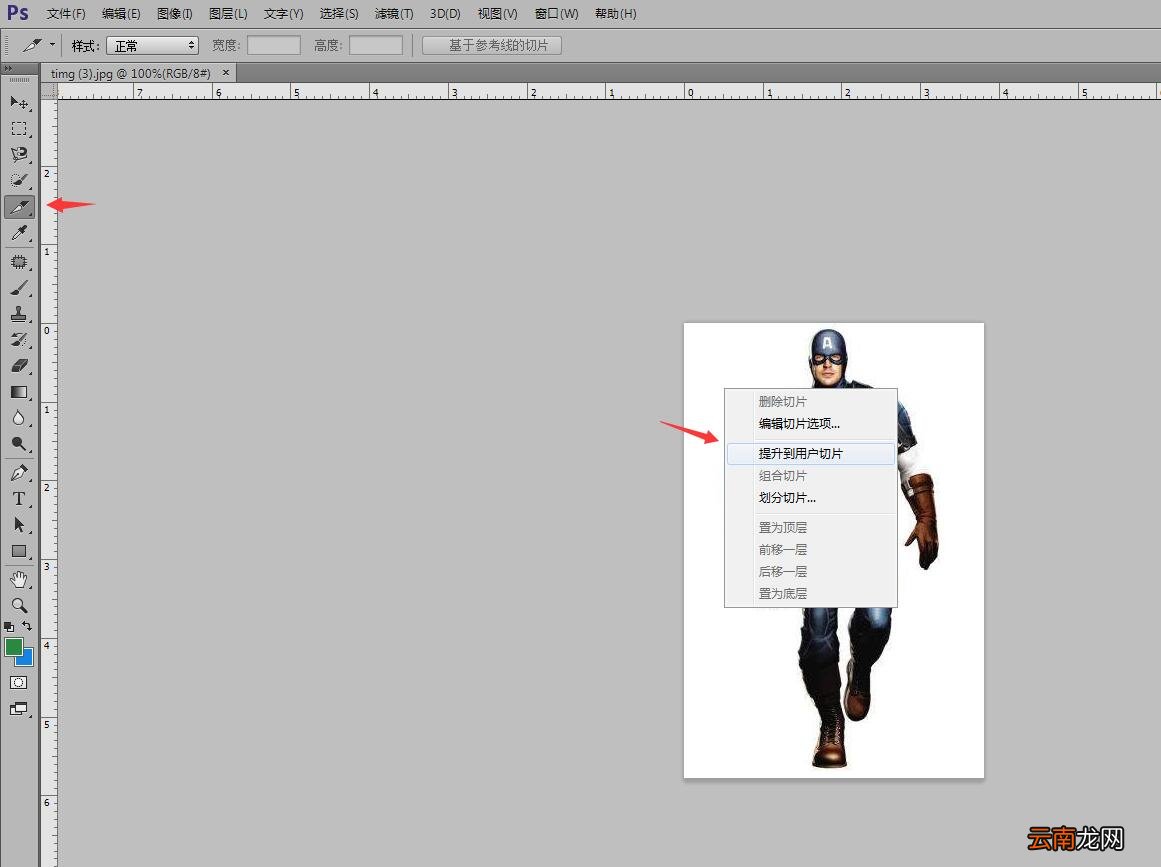This screenshot has height=867, width=1161.
Task: Open the slice tool preset picker arrow
Action: point(53,45)
